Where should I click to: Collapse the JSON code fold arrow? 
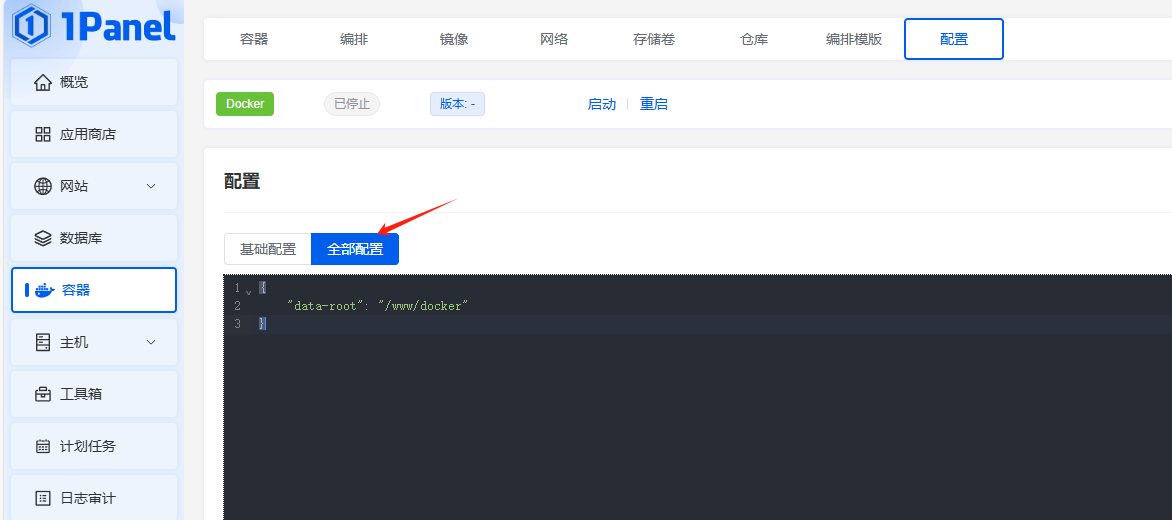[x=249, y=289]
